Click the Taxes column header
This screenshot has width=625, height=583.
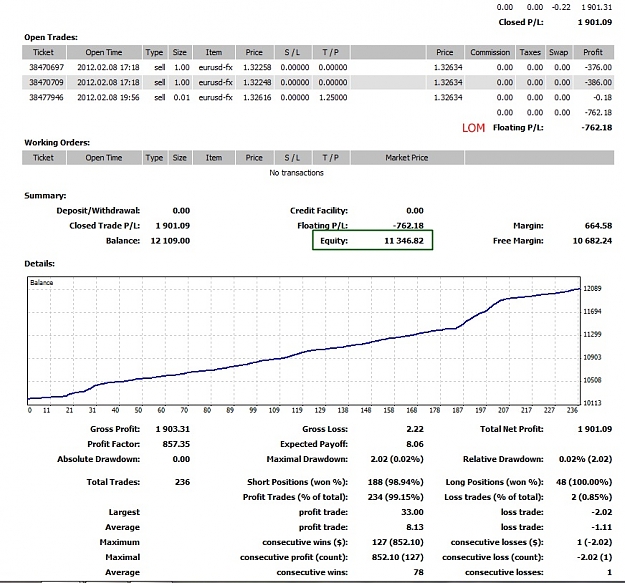[x=530, y=52]
